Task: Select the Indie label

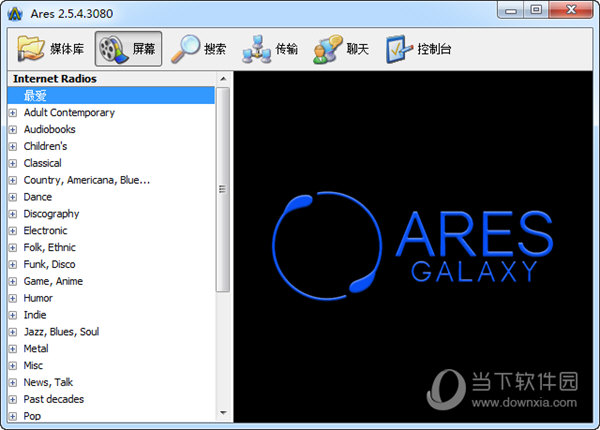Action: [x=35, y=314]
